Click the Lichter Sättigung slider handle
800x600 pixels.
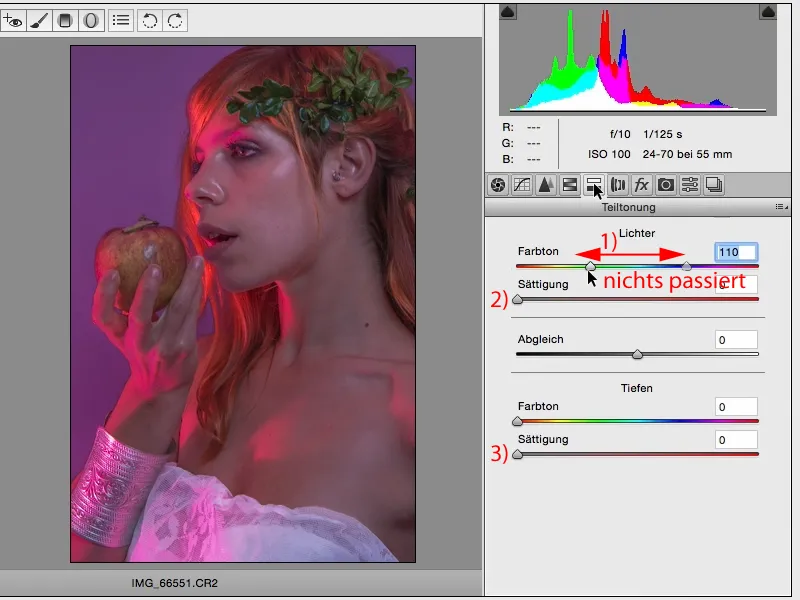pyautogui.click(x=517, y=299)
